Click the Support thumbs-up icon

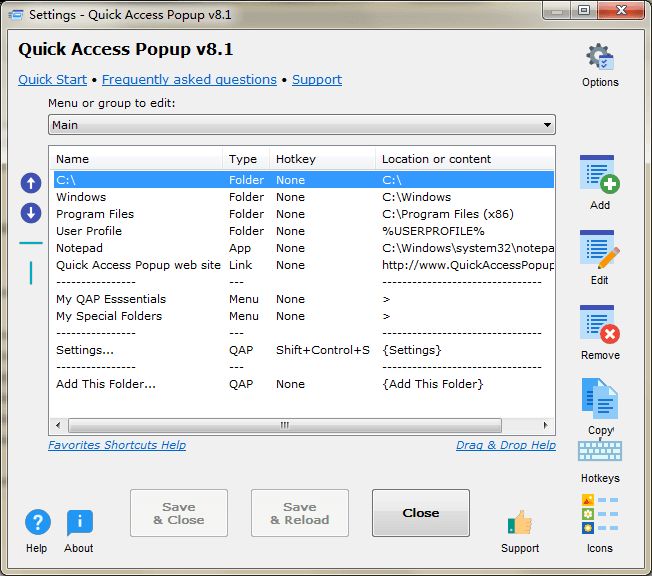520,522
